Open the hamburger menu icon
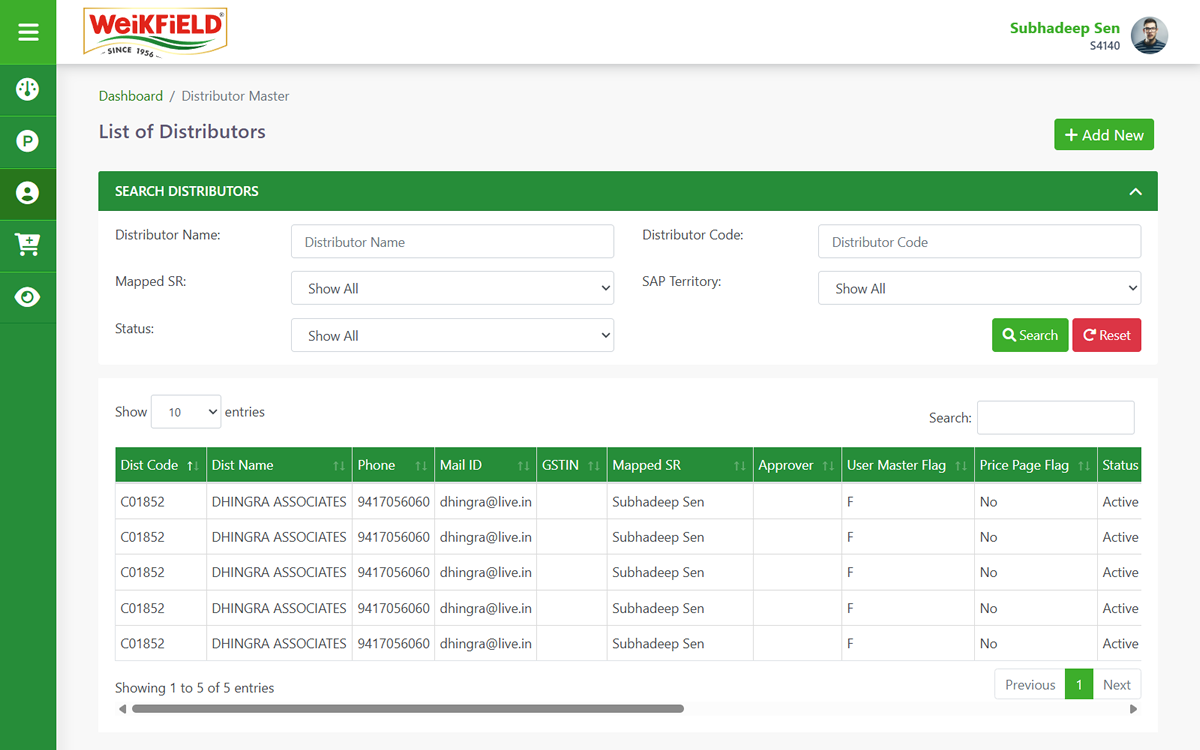The image size is (1200, 750). (28, 32)
